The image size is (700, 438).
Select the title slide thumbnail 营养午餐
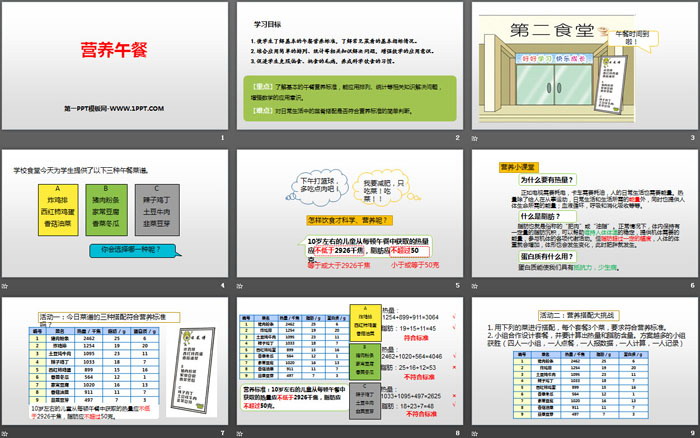tap(115, 66)
